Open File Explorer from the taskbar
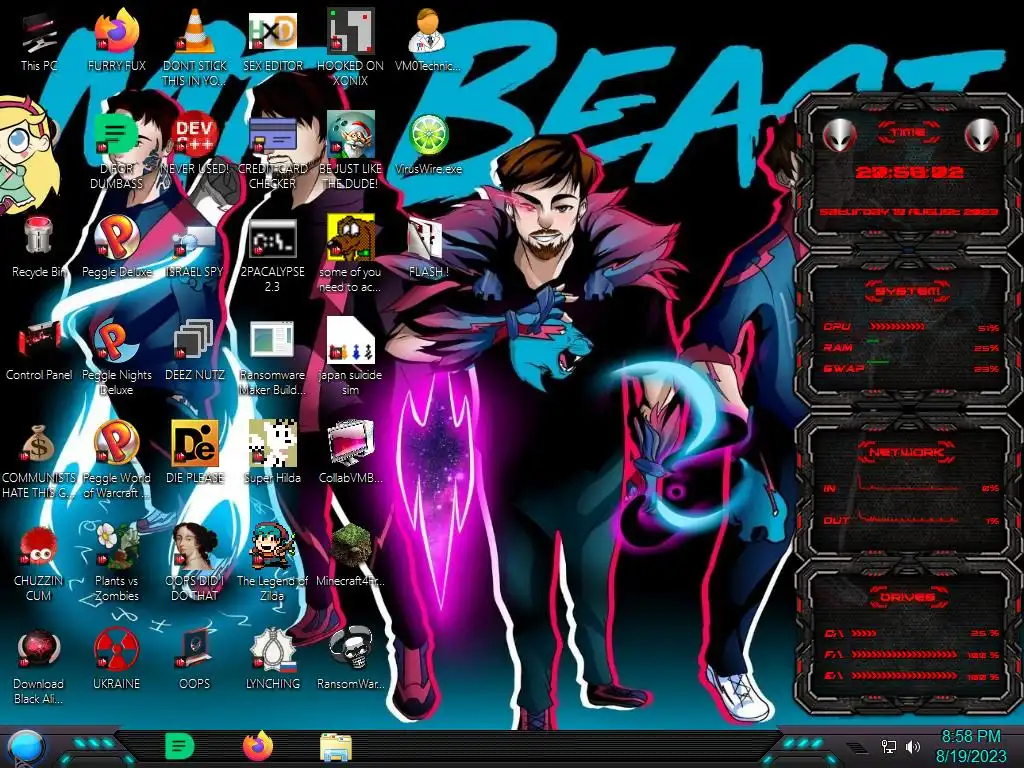The image size is (1024, 768). point(336,747)
